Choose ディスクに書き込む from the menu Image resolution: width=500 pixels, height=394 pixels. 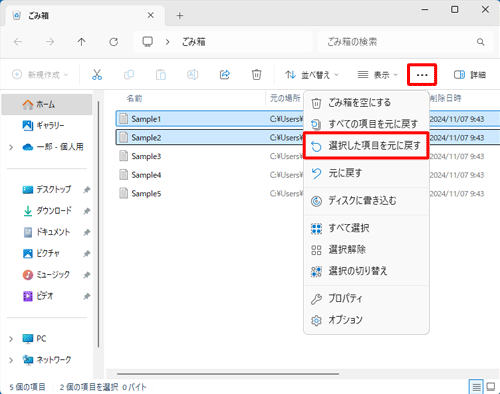(366, 201)
